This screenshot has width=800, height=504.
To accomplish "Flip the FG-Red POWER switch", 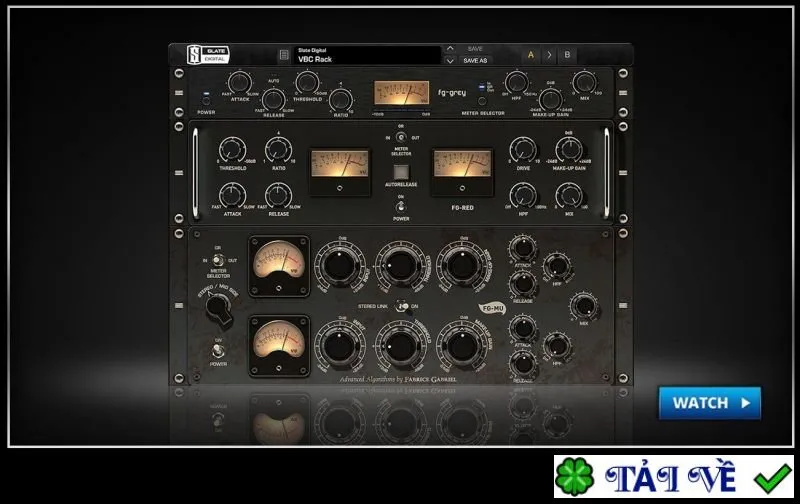I will pos(401,207).
